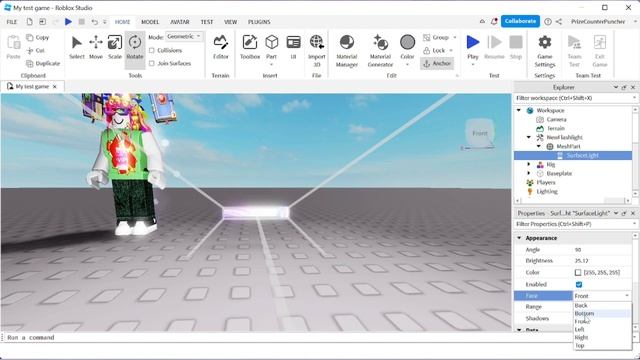640x360 pixels.
Task: Collapse the MeshPart tree node
Action: tap(539, 146)
